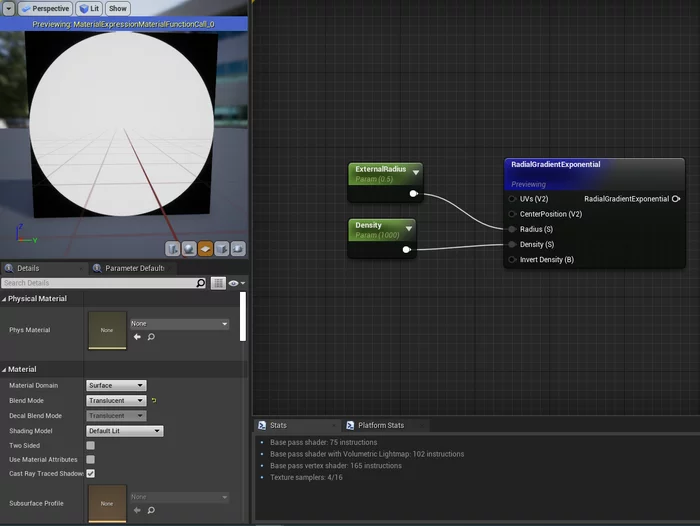
Task: Open the Decal Blend Mode dropdown
Action: (116, 416)
